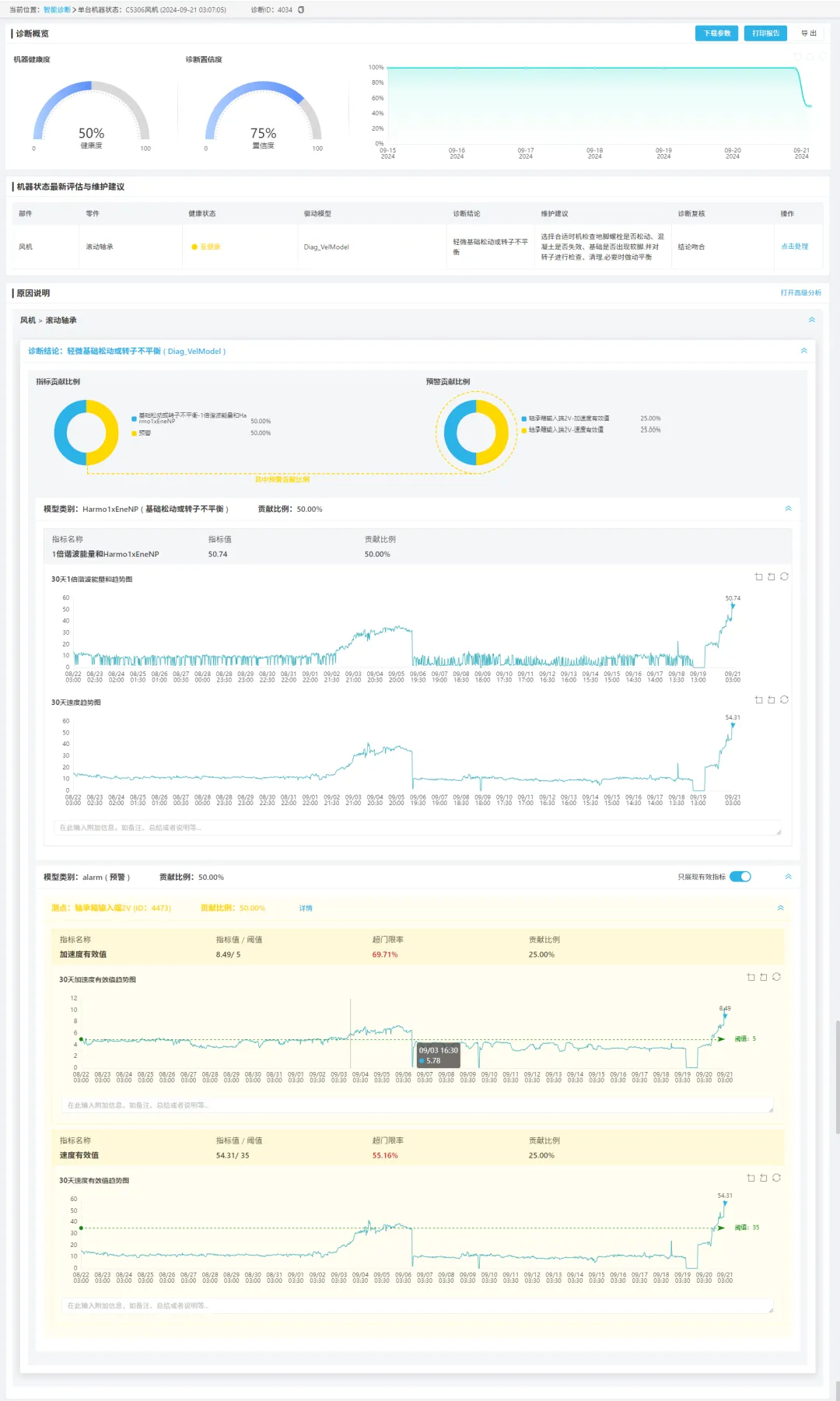Click restore refresh icon on 30天速度有效值趋势图
Screen dimensions: 840x1401
tap(776, 1179)
